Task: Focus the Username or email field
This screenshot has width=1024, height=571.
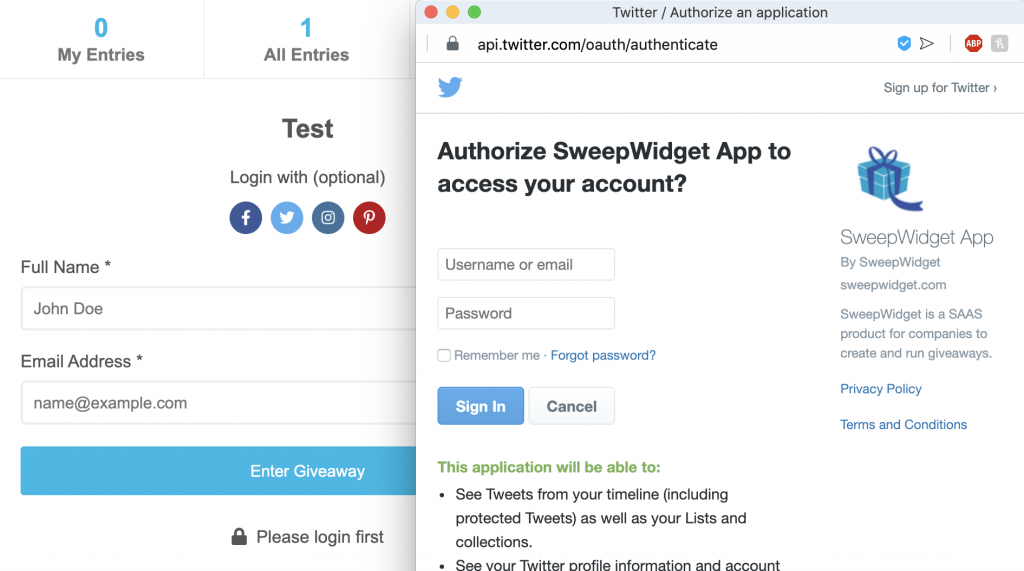Action: tap(526, 265)
